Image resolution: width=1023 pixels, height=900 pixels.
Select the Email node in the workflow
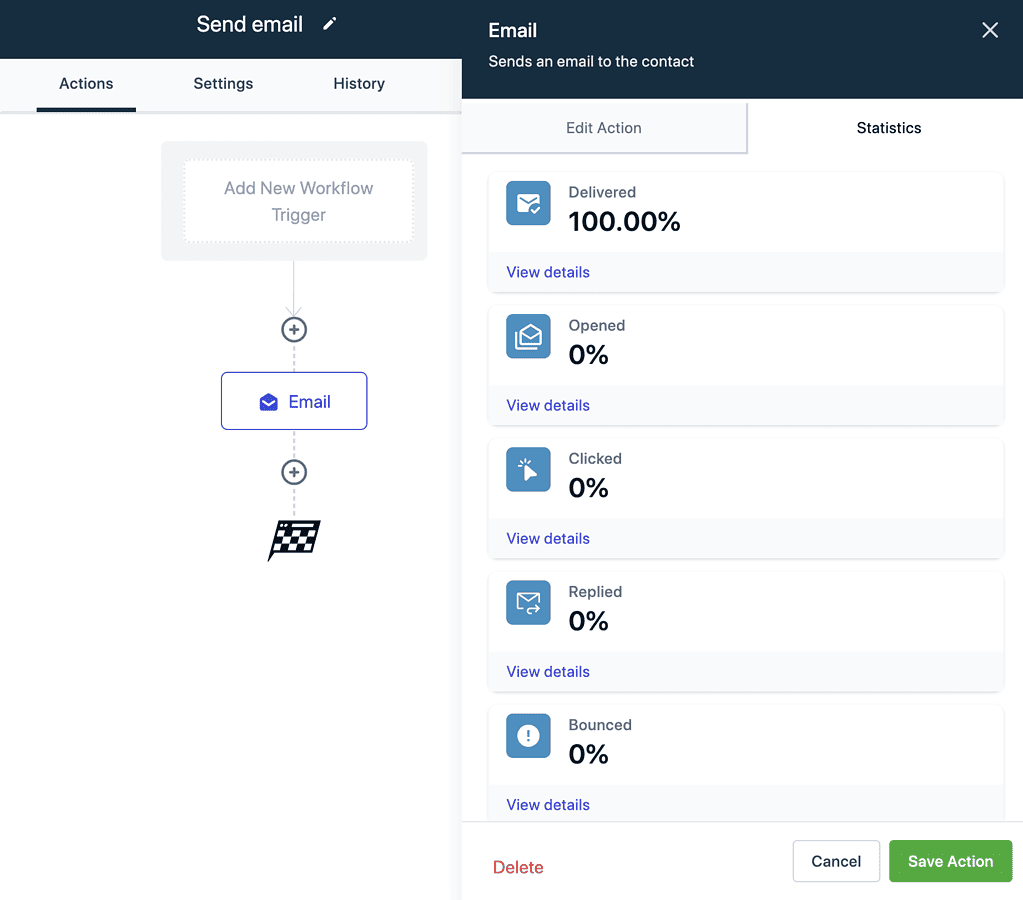click(294, 400)
